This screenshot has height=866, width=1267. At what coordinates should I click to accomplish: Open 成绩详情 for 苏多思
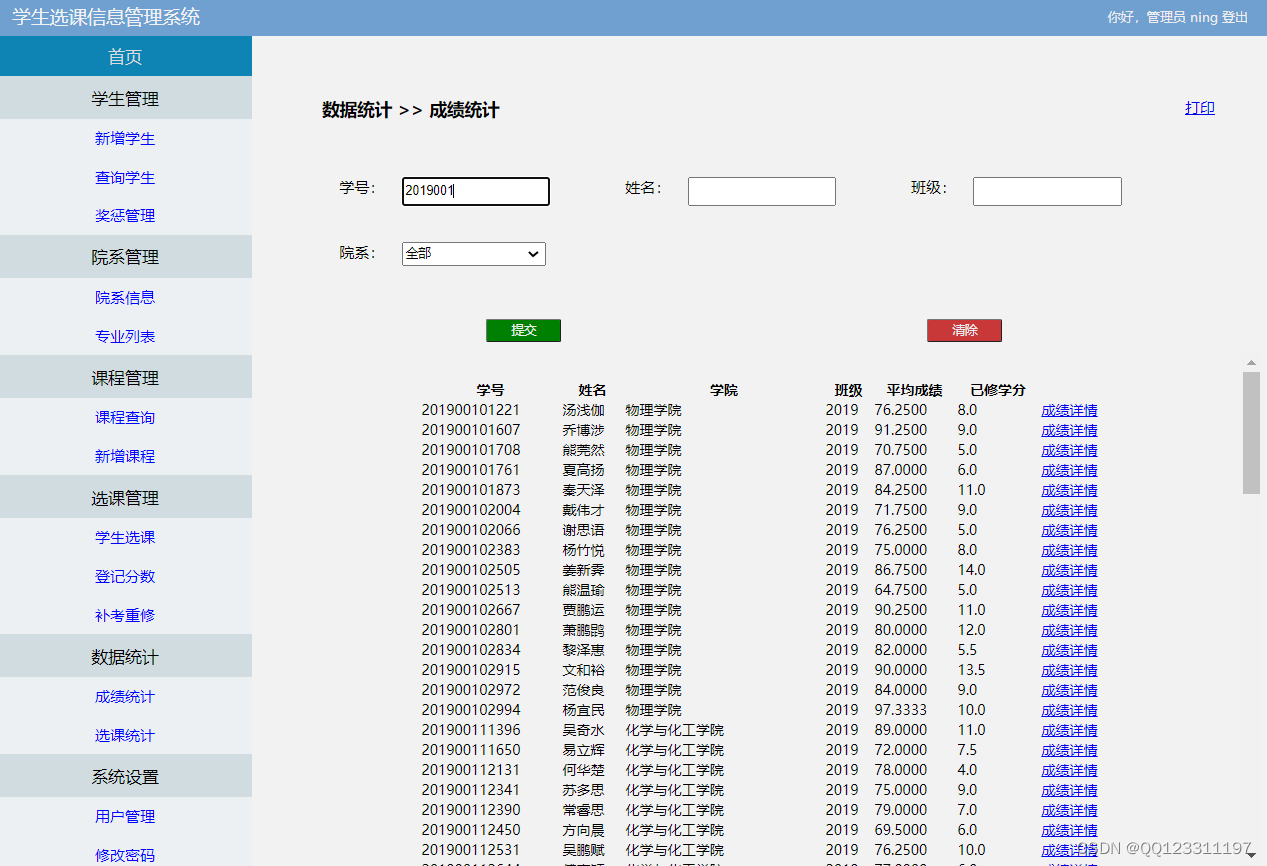tap(1069, 790)
